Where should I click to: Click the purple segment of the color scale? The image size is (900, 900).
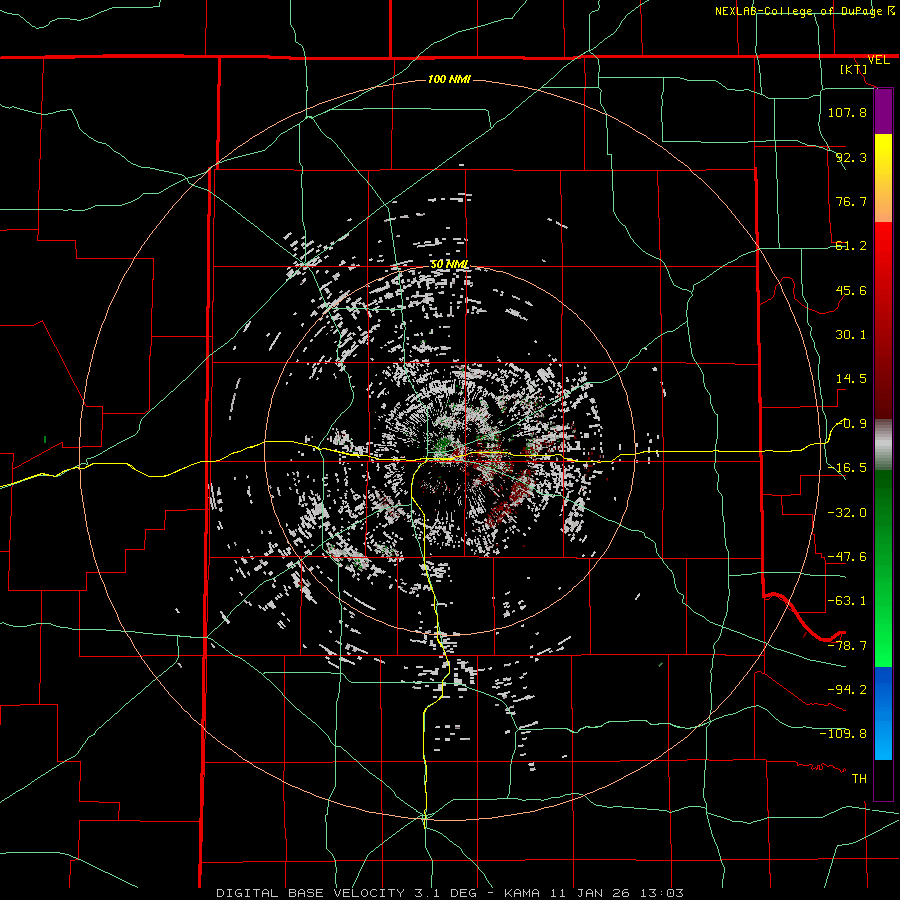pos(883,111)
